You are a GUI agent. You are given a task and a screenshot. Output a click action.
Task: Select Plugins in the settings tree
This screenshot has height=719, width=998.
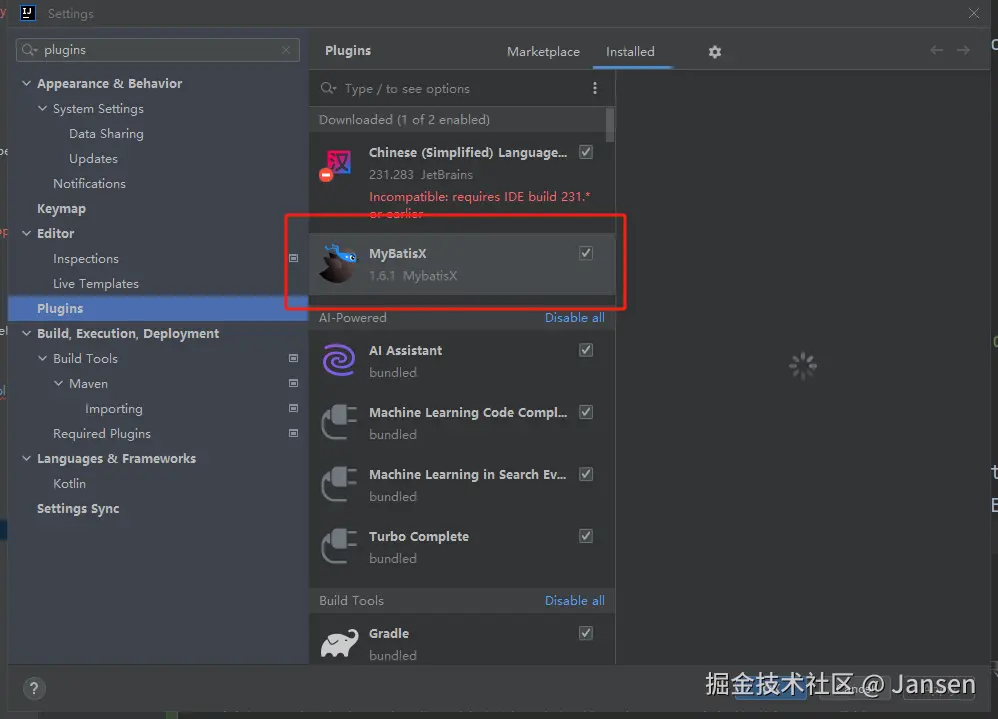point(158,309)
